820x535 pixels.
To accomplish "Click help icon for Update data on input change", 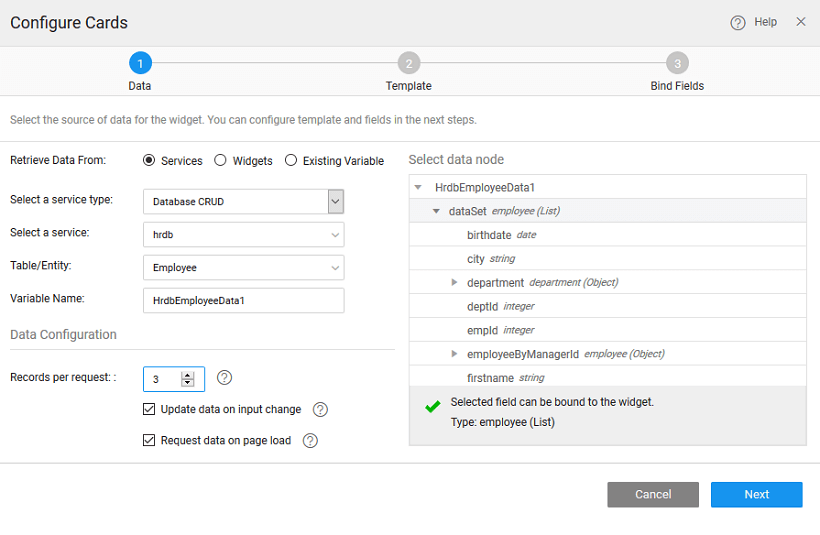I will [320, 410].
